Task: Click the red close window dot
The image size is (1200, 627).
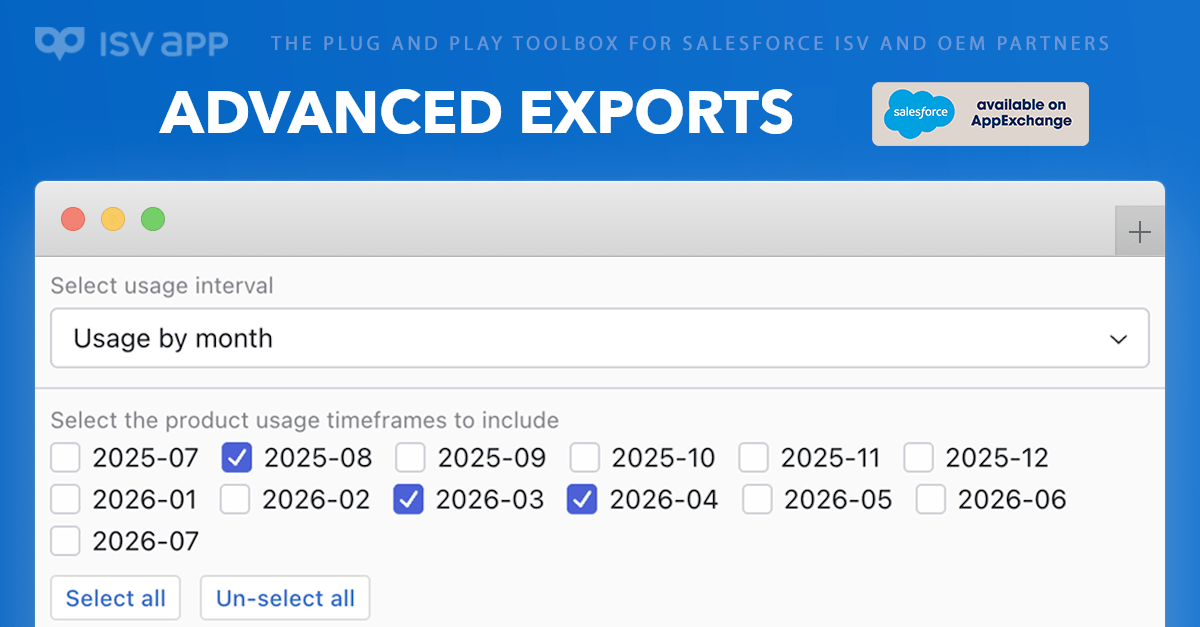Action: [x=73, y=219]
